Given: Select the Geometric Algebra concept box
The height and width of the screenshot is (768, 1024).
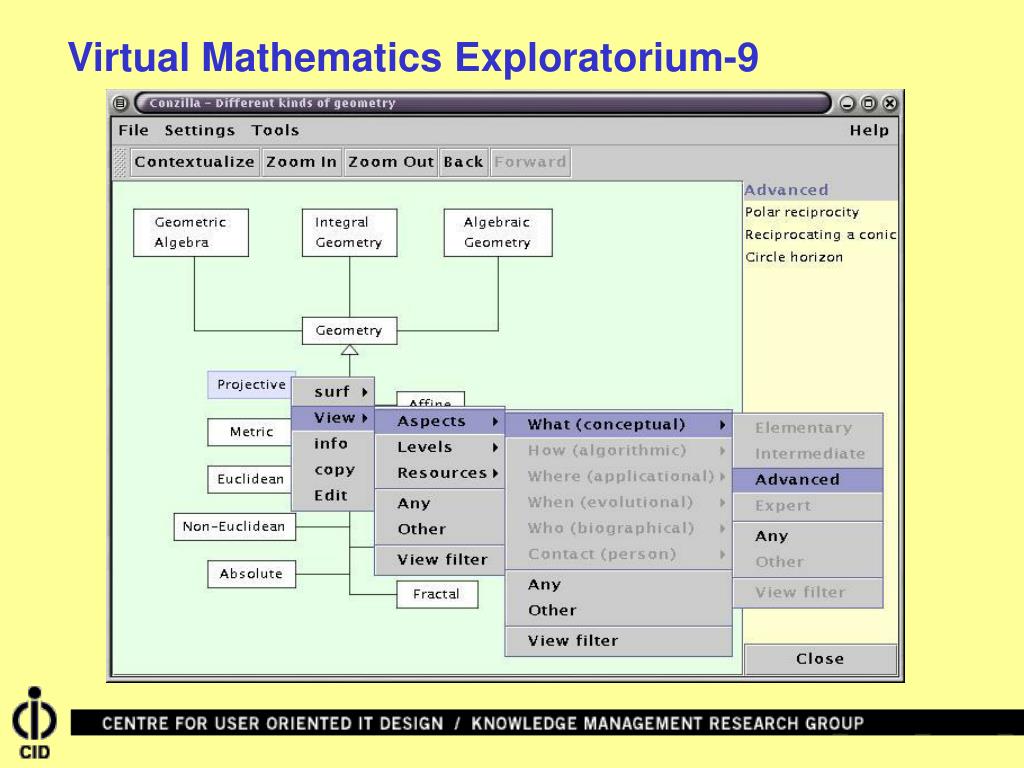Looking at the screenshot, I should pos(191,232).
